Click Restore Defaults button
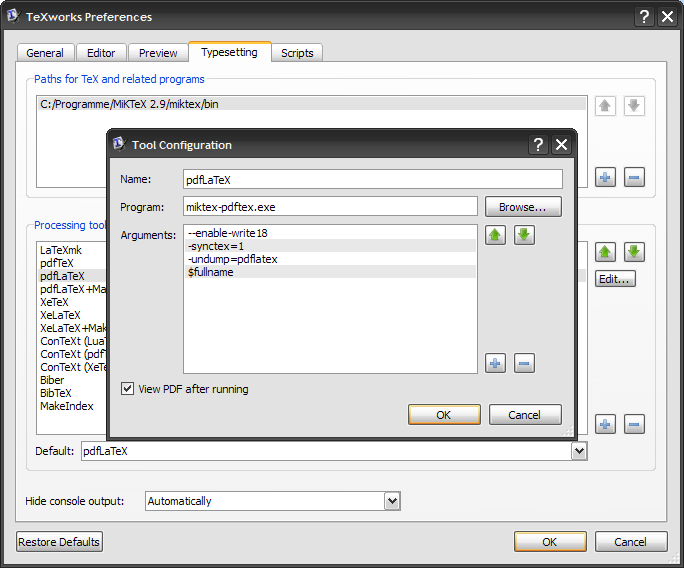 pyautogui.click(x=59, y=541)
